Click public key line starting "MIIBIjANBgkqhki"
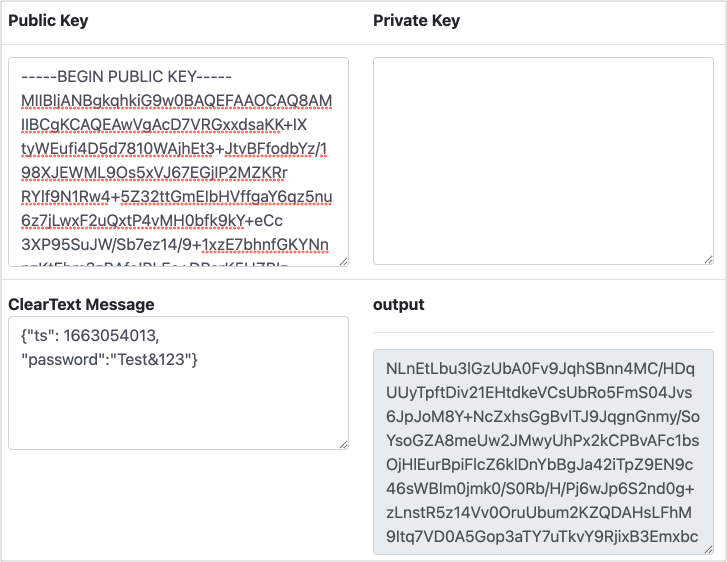The width and height of the screenshot is (727, 562). (175, 101)
